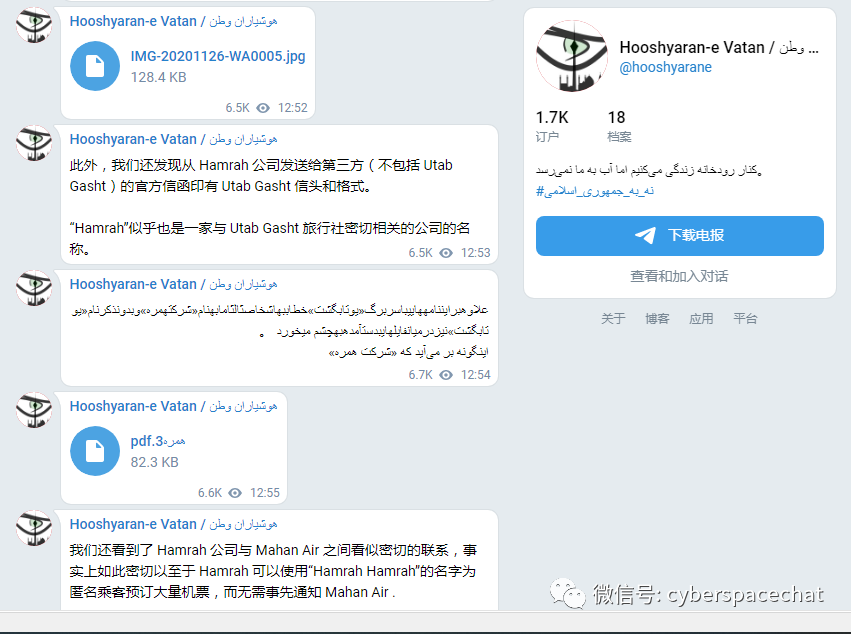The image size is (851, 634).
Task: Click the channel avatar in the sidebar card
Action: tap(572, 56)
